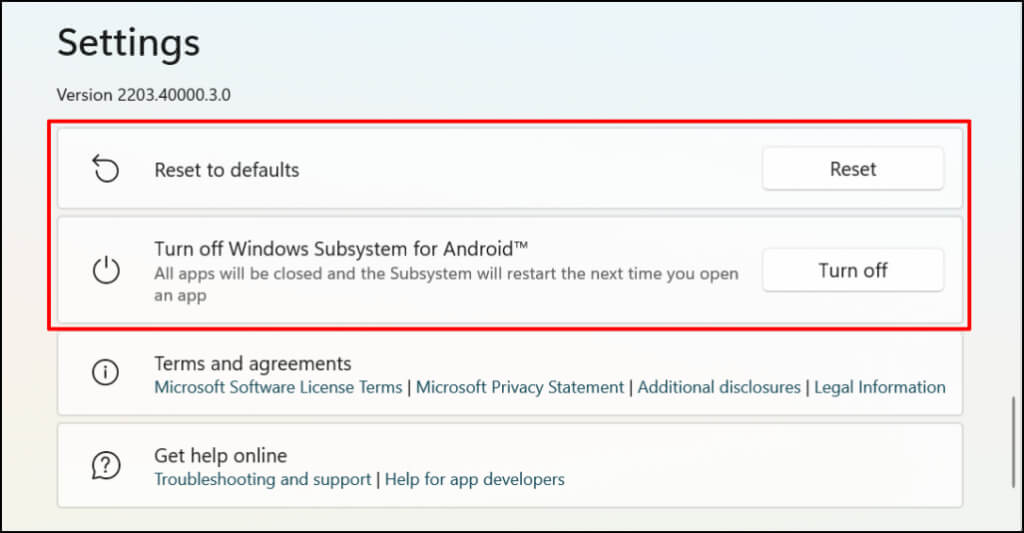Click the 'All apps will be closed' description
Screen dimensions: 1024x533
(x=446, y=274)
